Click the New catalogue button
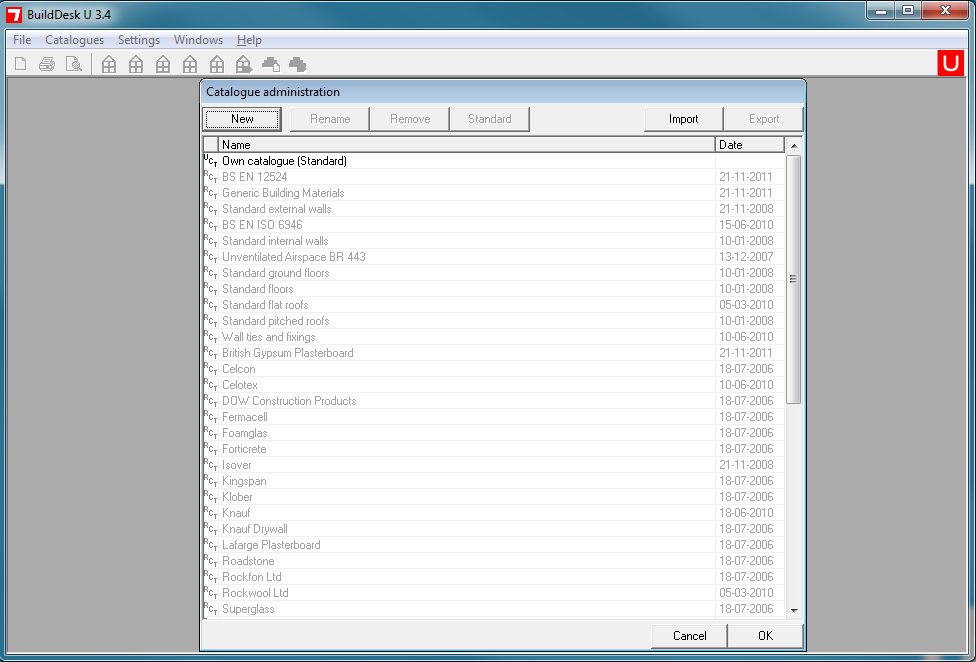 [x=242, y=119]
